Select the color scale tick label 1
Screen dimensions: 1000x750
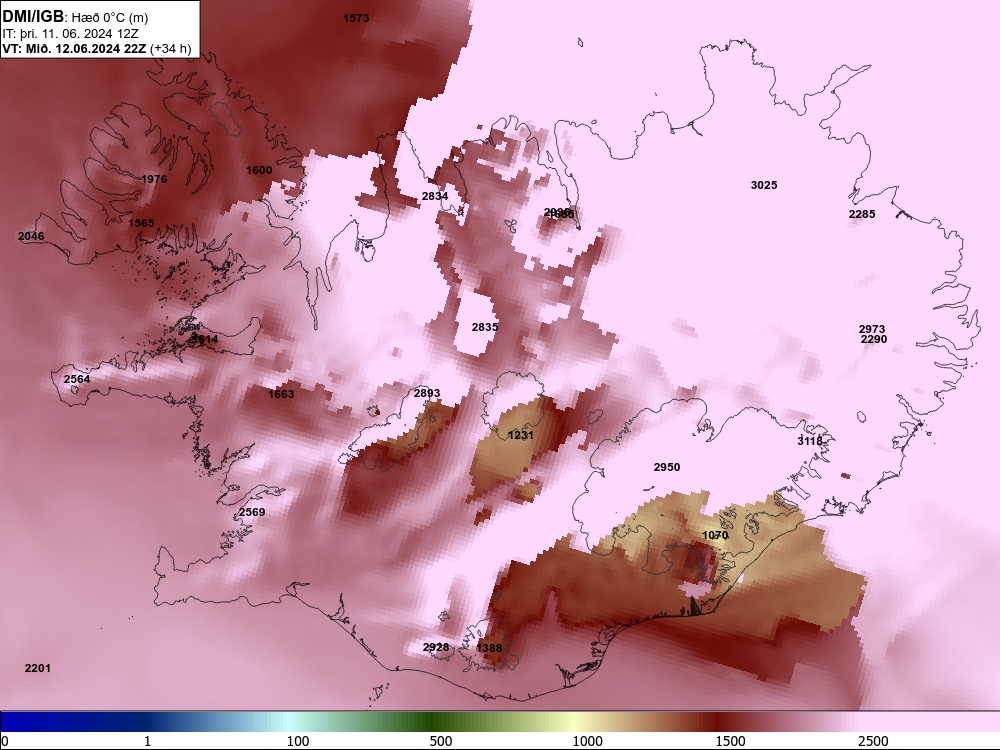click(x=147, y=741)
